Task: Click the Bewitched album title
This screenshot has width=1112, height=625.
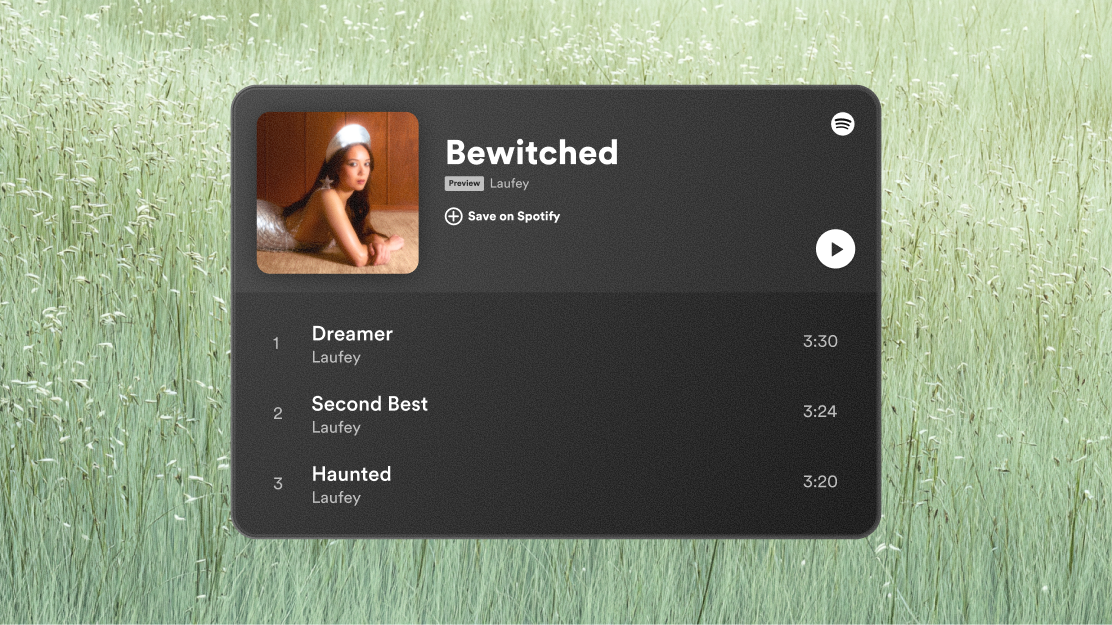Action: pyautogui.click(x=532, y=153)
